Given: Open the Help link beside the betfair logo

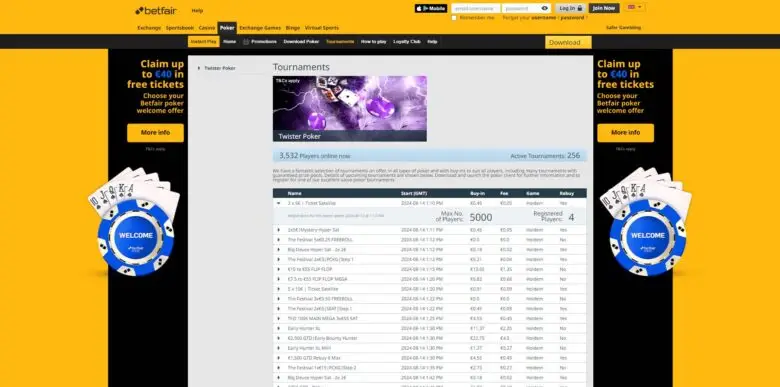Looking at the screenshot, I should point(197,10).
